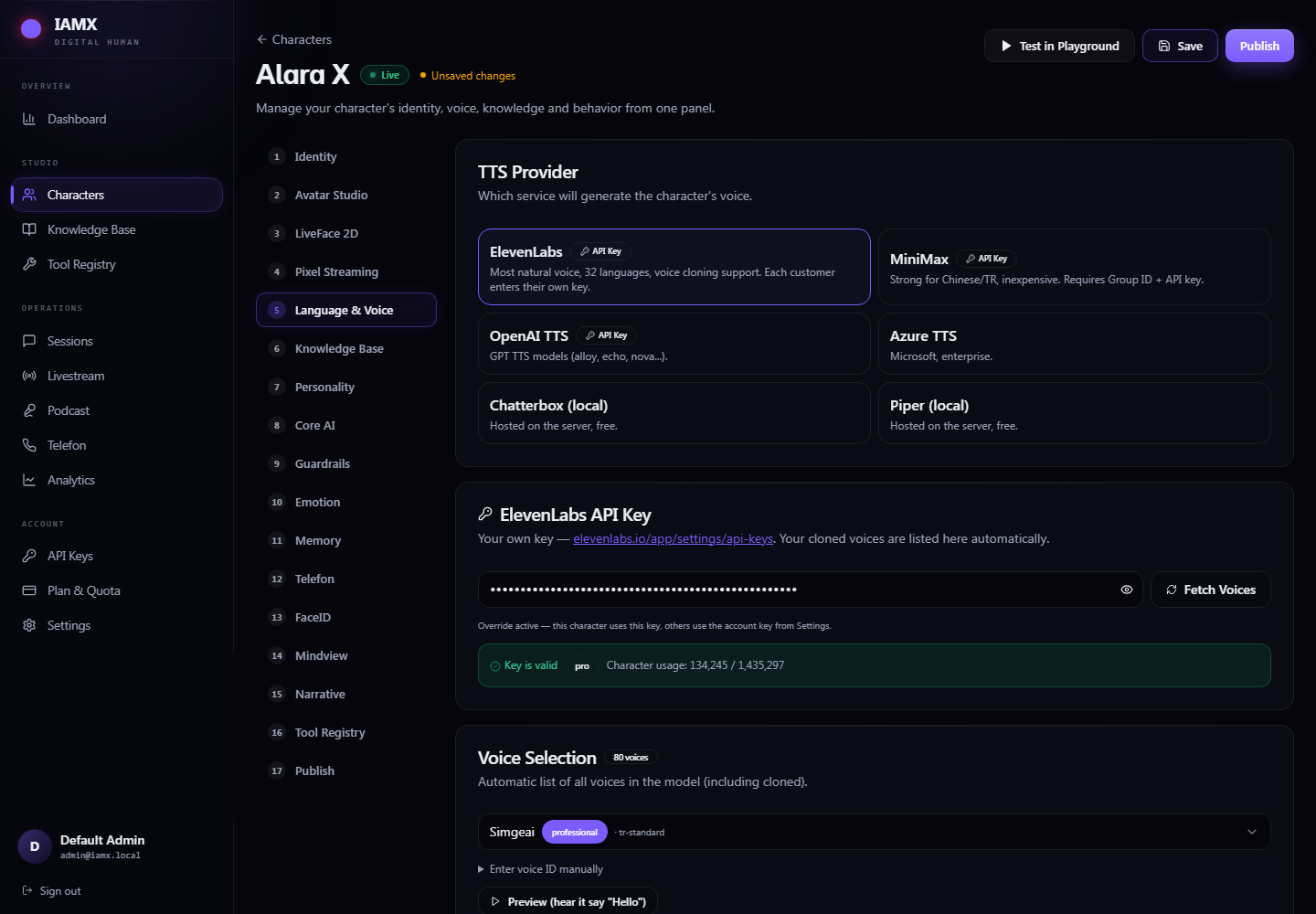Open step 15 Narrative
1316x914 pixels.
346,694
